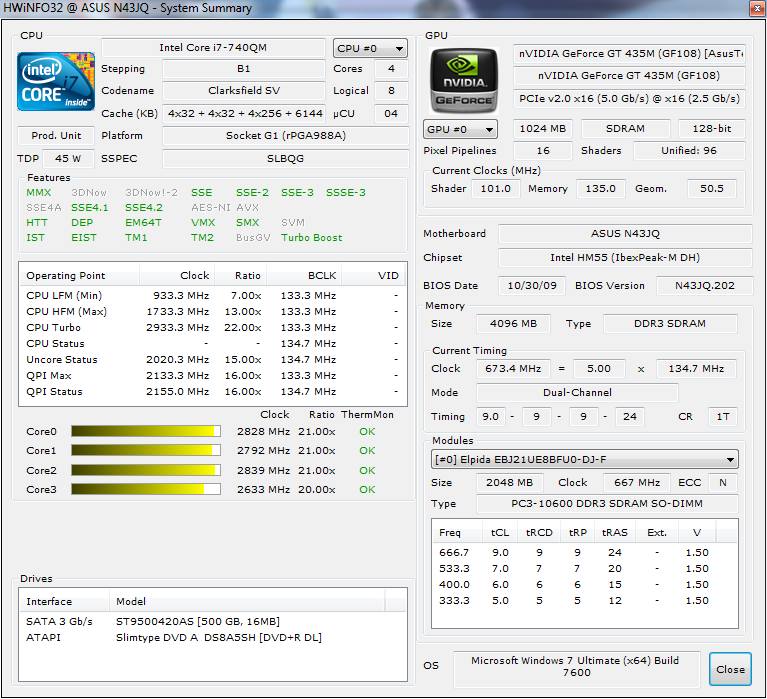Select the QPI Max row

tap(213, 376)
